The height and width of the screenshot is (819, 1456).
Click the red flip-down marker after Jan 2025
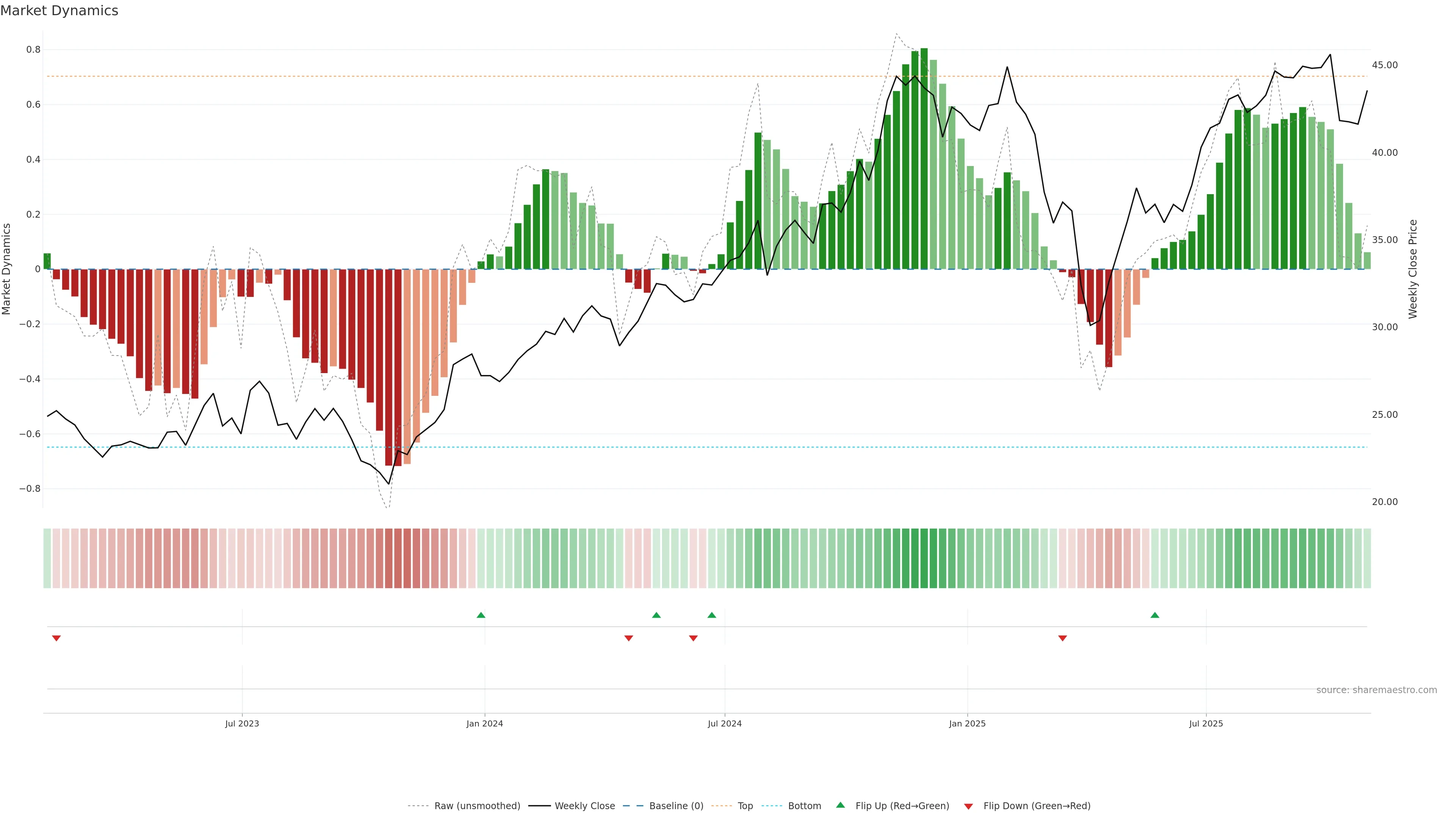[x=1062, y=638]
